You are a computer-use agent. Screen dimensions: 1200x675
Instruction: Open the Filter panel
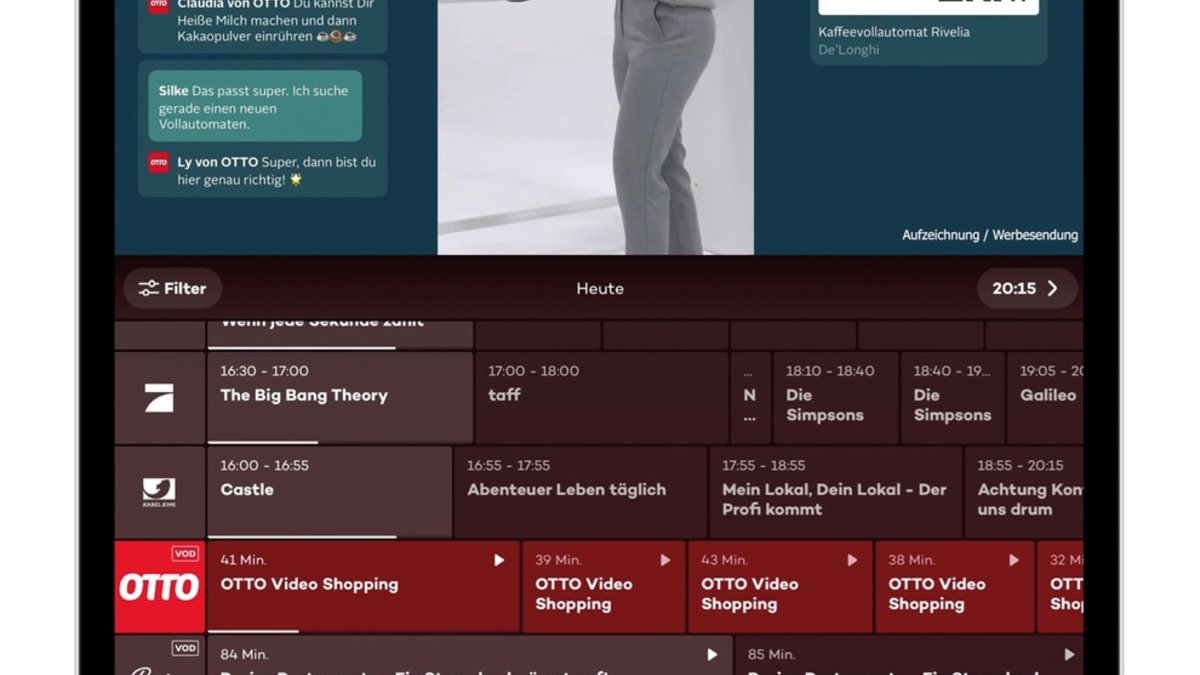pyautogui.click(x=171, y=288)
